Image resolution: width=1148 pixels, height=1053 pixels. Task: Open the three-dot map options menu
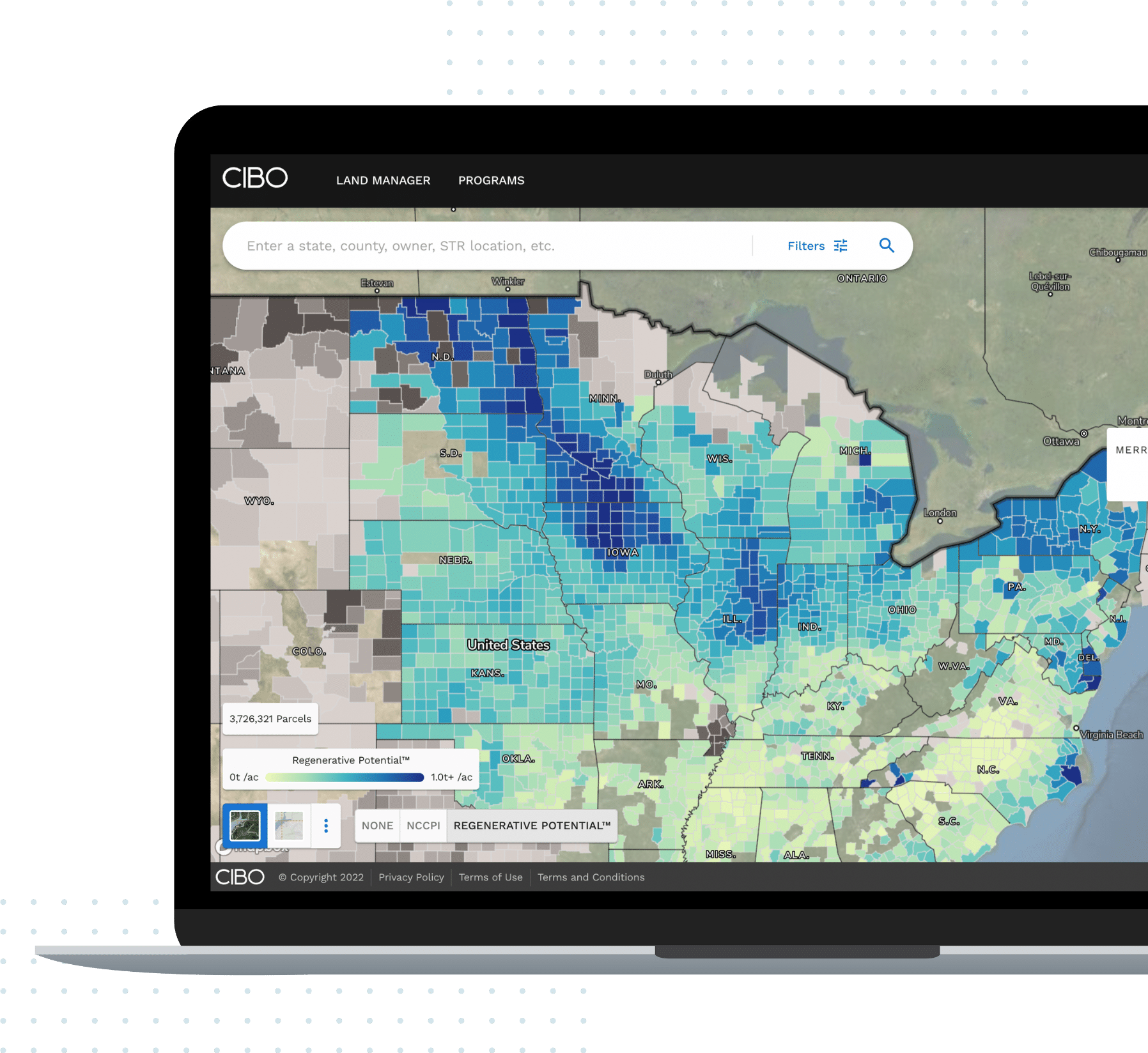click(x=326, y=826)
